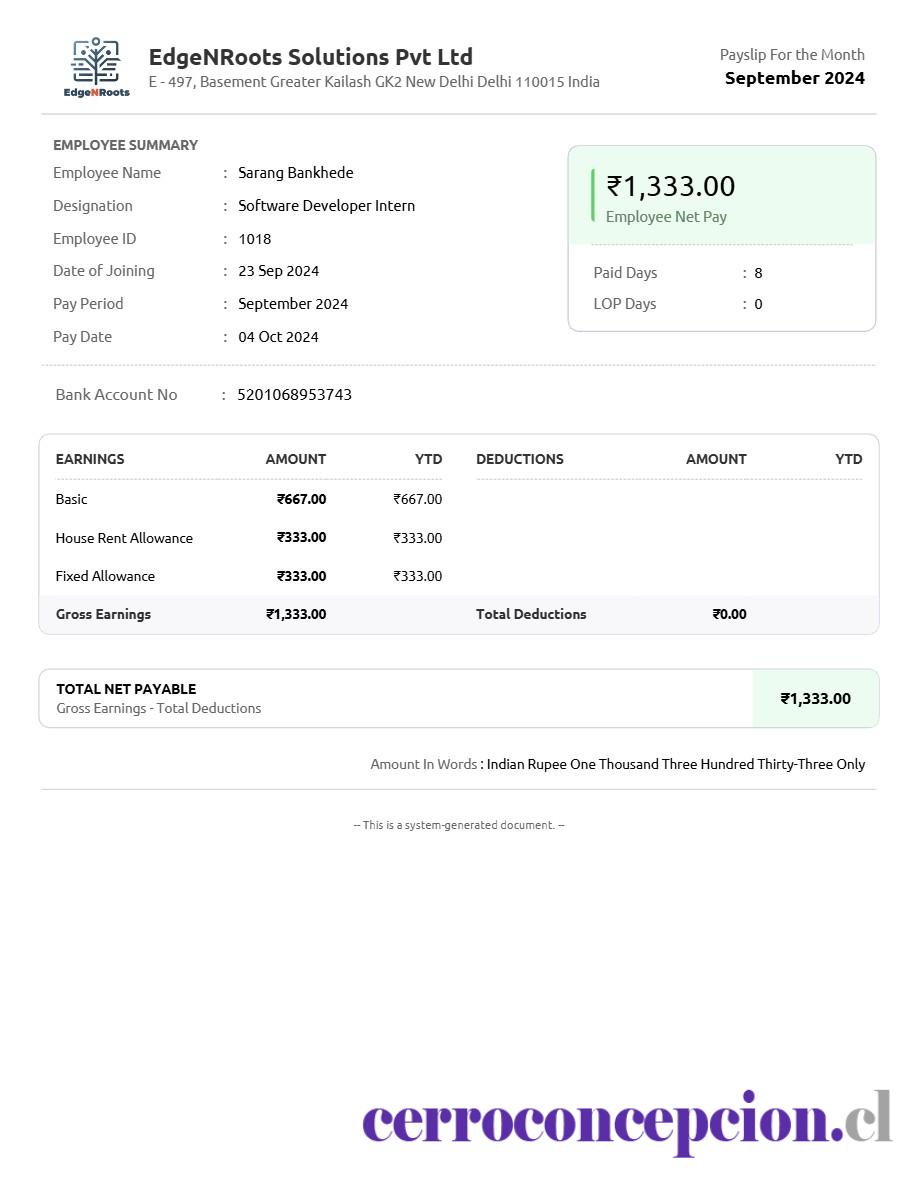
Task: Click the September 2024 payslip month
Action: point(795,78)
